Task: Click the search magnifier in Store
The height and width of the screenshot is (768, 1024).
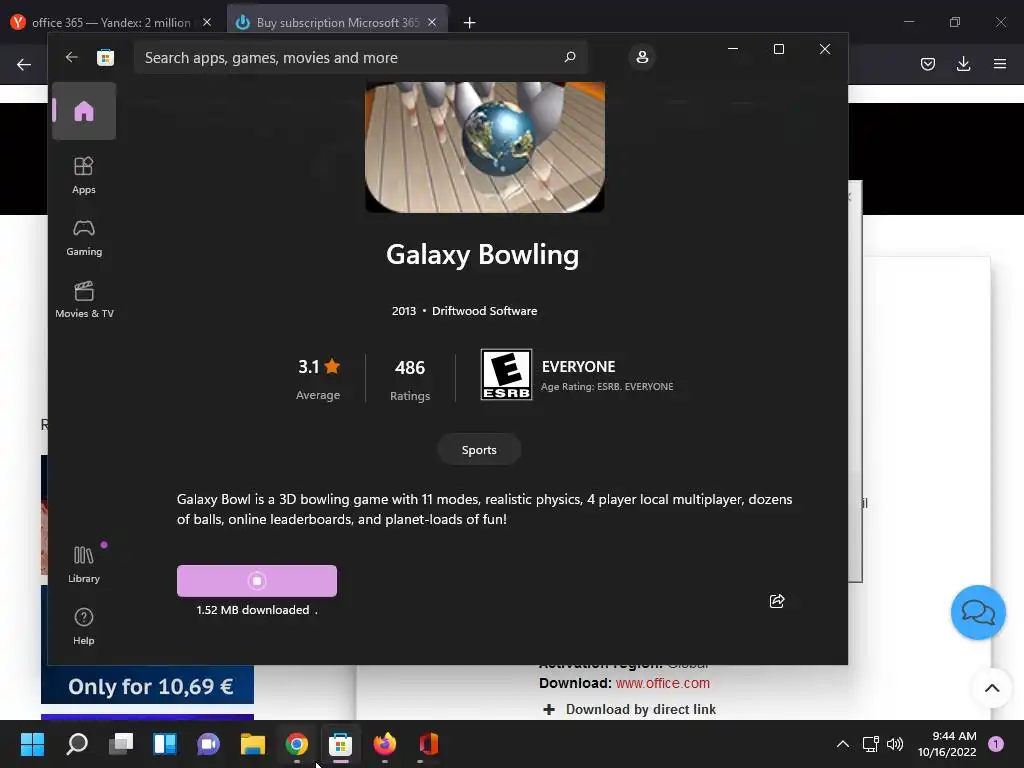Action: 569,57
